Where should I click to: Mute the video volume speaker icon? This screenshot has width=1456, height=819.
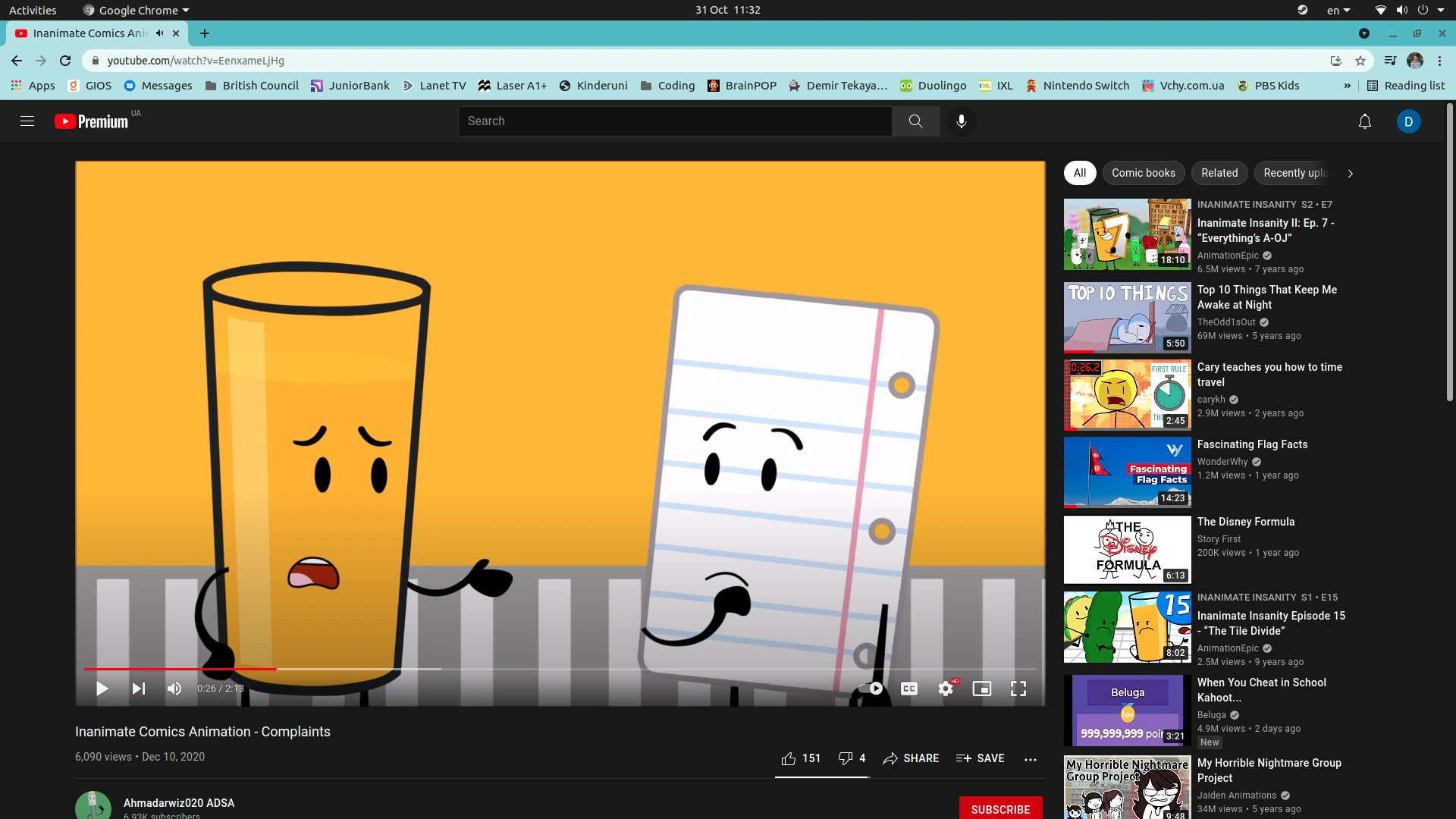pyautogui.click(x=174, y=689)
